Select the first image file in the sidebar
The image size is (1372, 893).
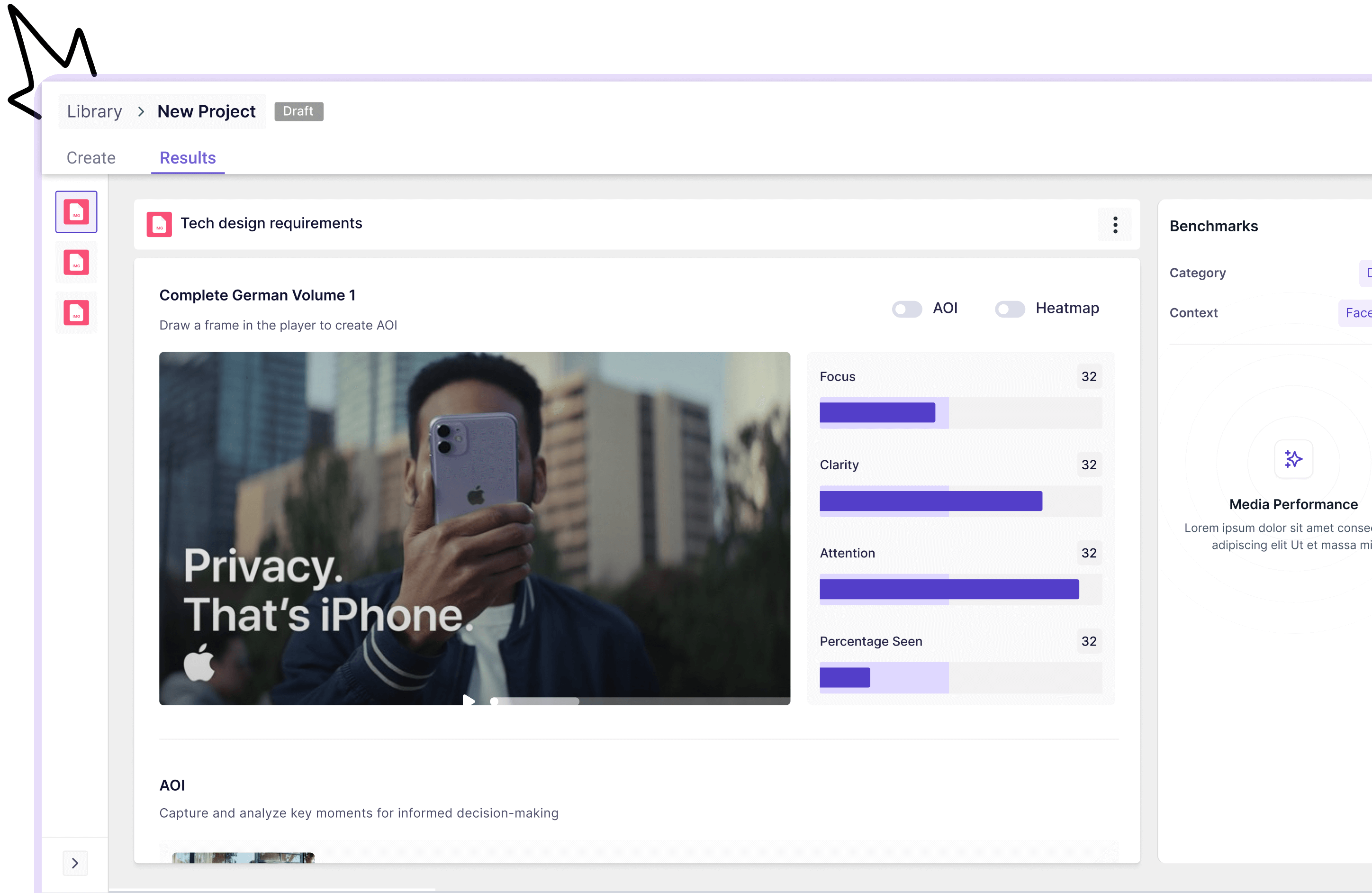click(76, 212)
